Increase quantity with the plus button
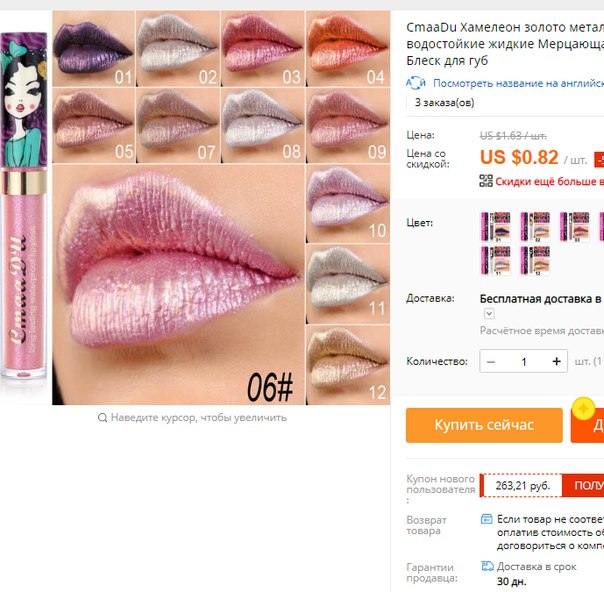This screenshot has height=592, width=604. [x=556, y=361]
